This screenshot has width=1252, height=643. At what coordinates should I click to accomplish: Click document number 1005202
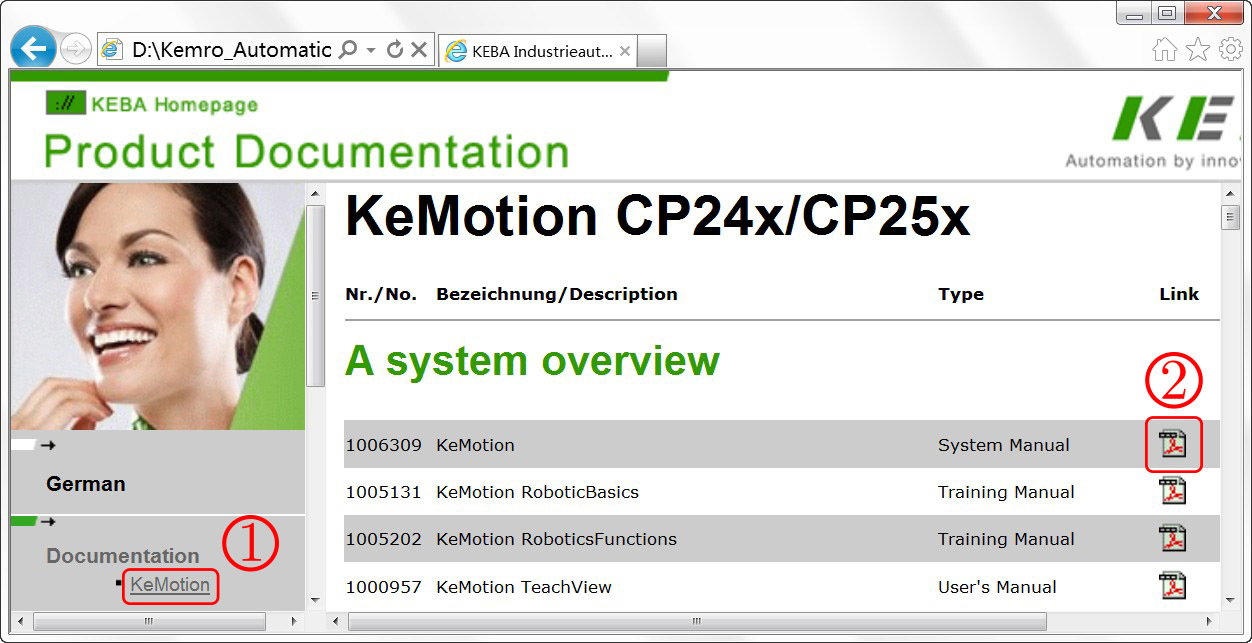click(x=383, y=539)
